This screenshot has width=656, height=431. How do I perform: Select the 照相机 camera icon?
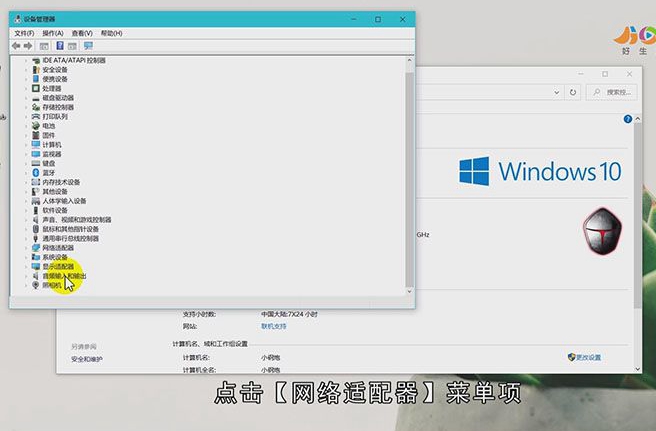(x=36, y=285)
